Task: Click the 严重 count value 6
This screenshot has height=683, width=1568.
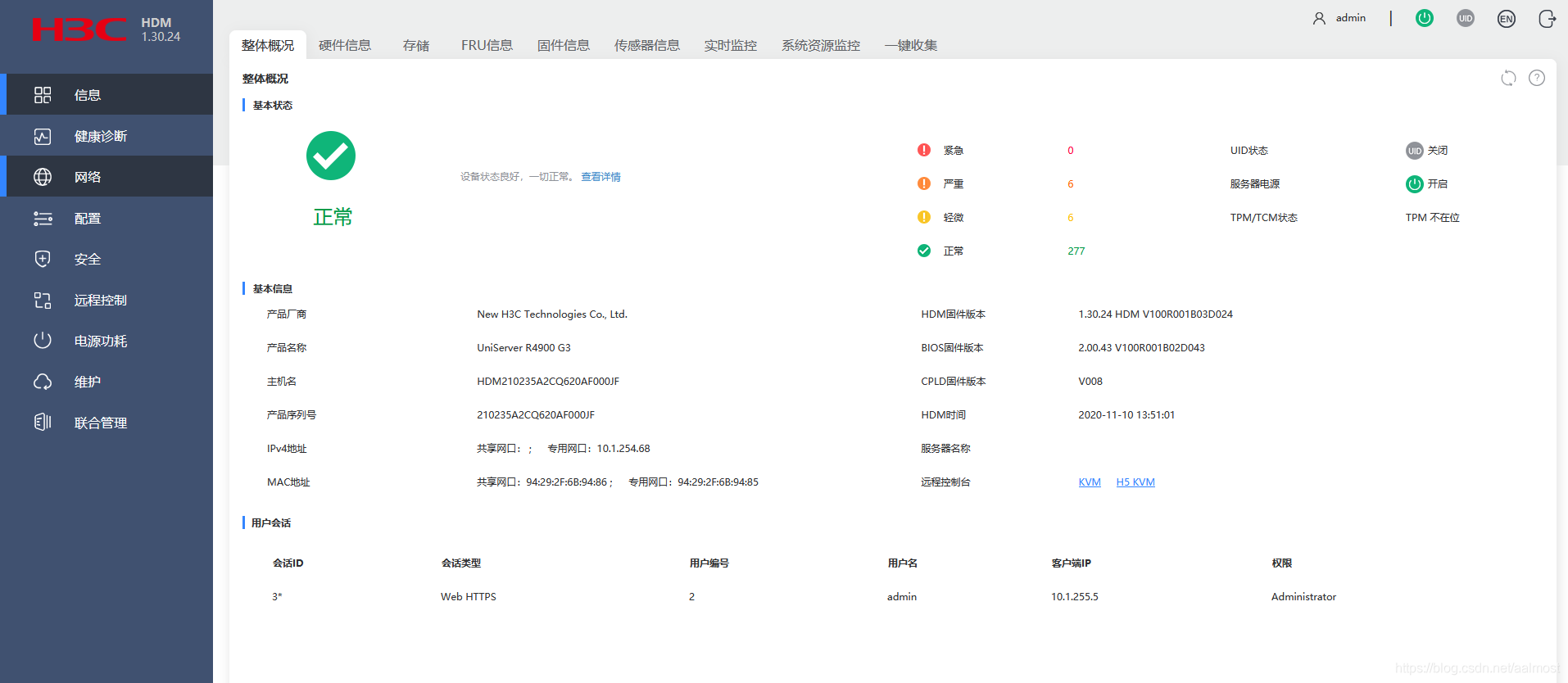Action: pos(1071,184)
